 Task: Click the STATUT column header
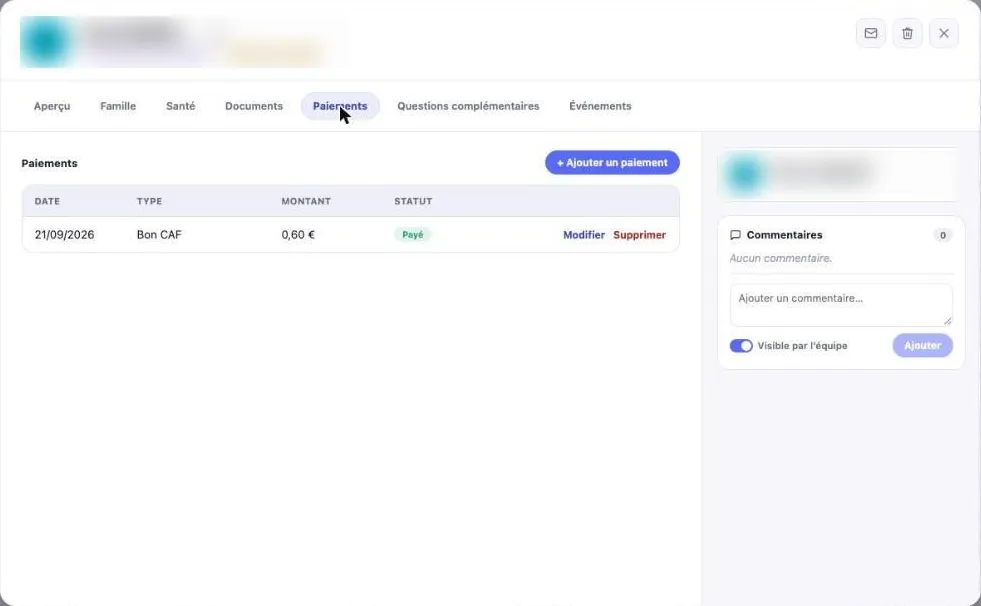click(413, 201)
